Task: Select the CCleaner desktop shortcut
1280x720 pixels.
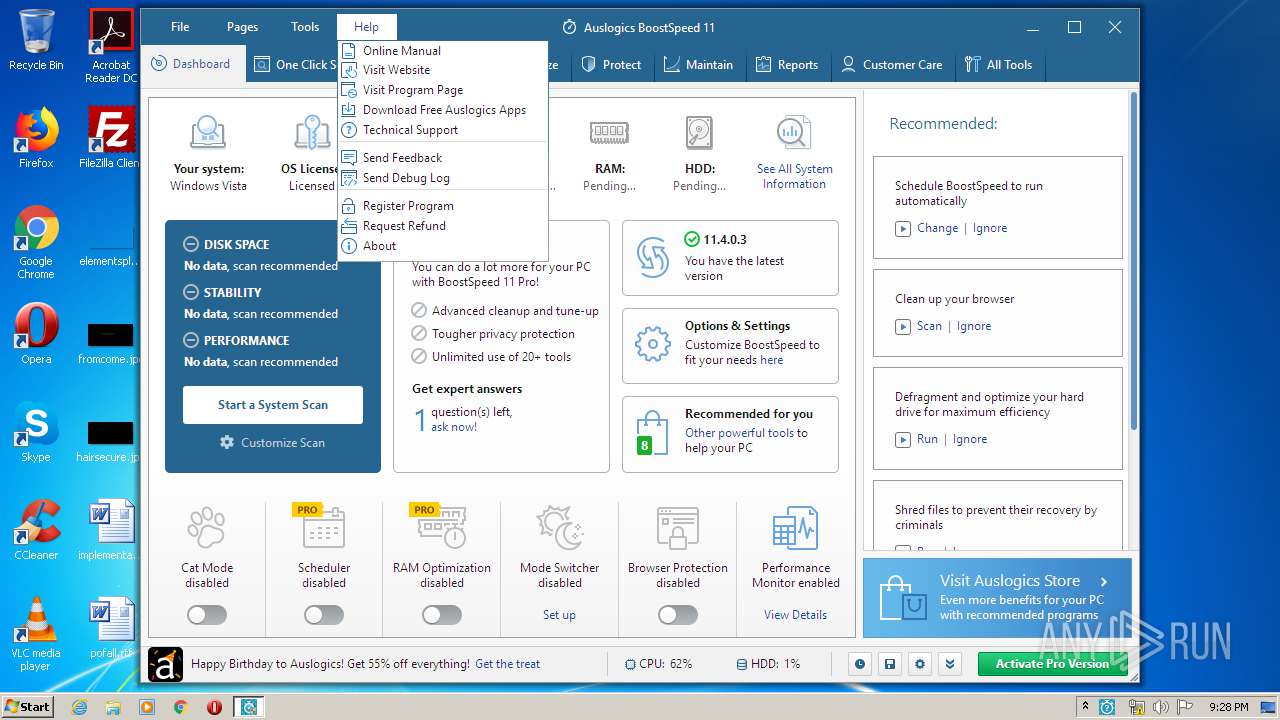Action: pos(36,530)
